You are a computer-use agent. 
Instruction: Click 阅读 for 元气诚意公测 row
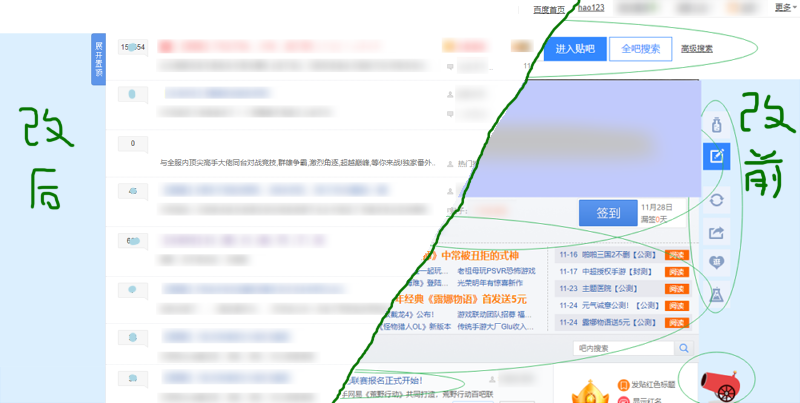click(x=677, y=306)
